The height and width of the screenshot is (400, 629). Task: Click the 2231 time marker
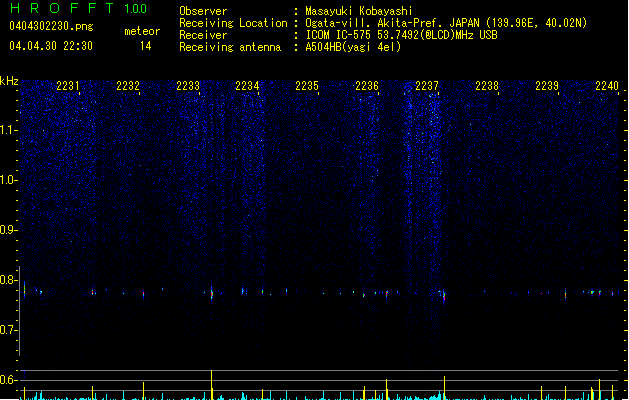68,86
